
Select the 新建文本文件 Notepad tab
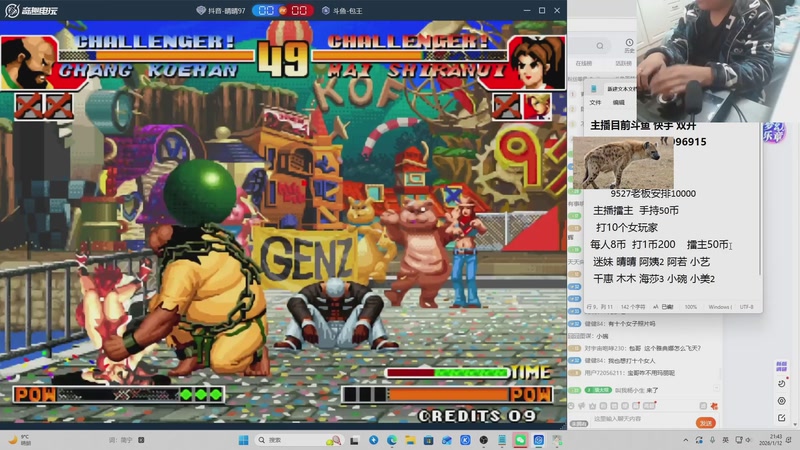click(621, 89)
